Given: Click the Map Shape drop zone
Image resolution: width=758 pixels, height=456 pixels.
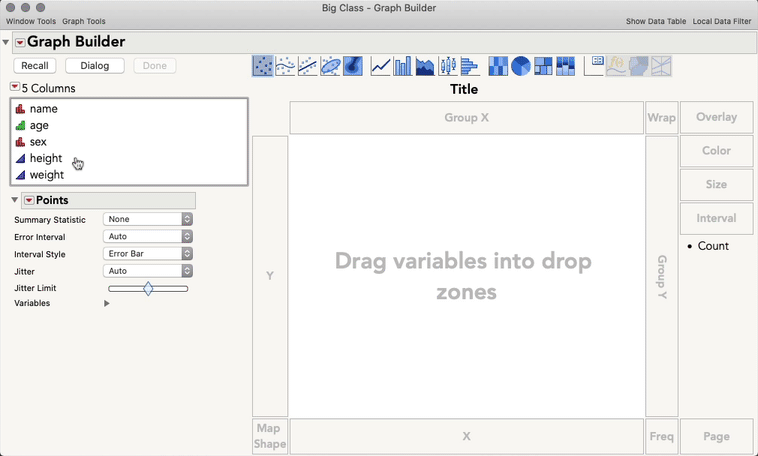Looking at the screenshot, I should [x=270, y=436].
